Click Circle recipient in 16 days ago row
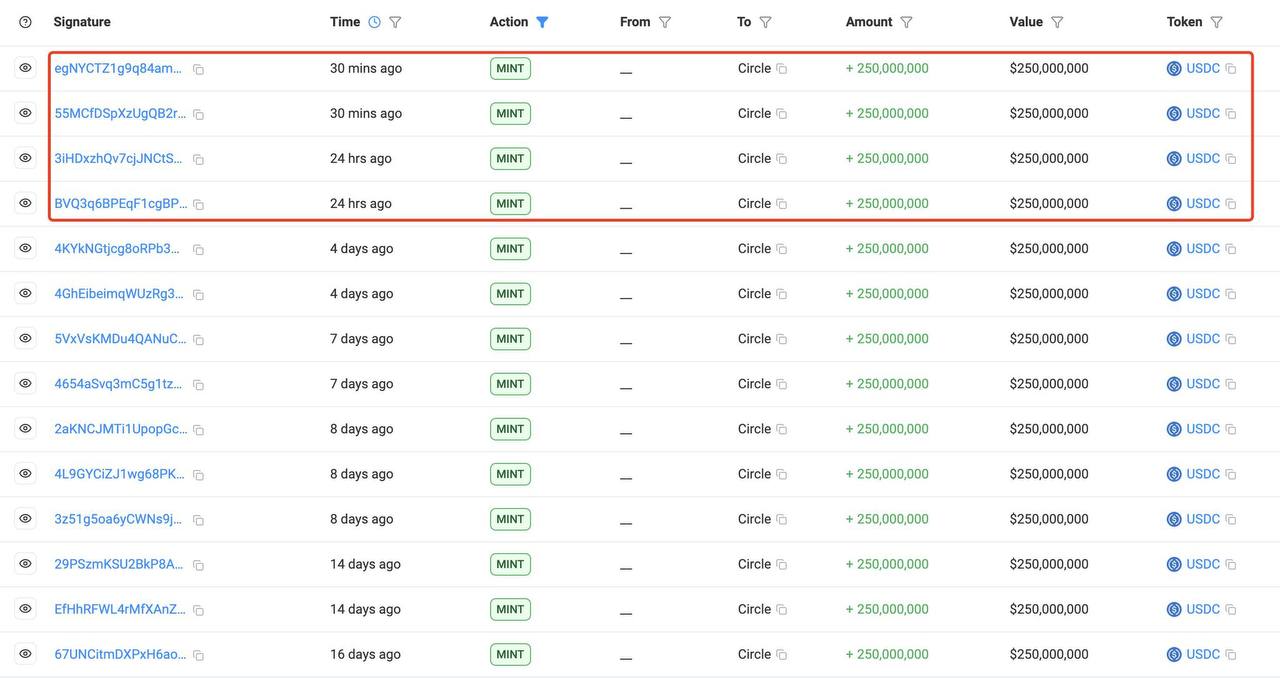The image size is (1280, 678). (x=754, y=654)
